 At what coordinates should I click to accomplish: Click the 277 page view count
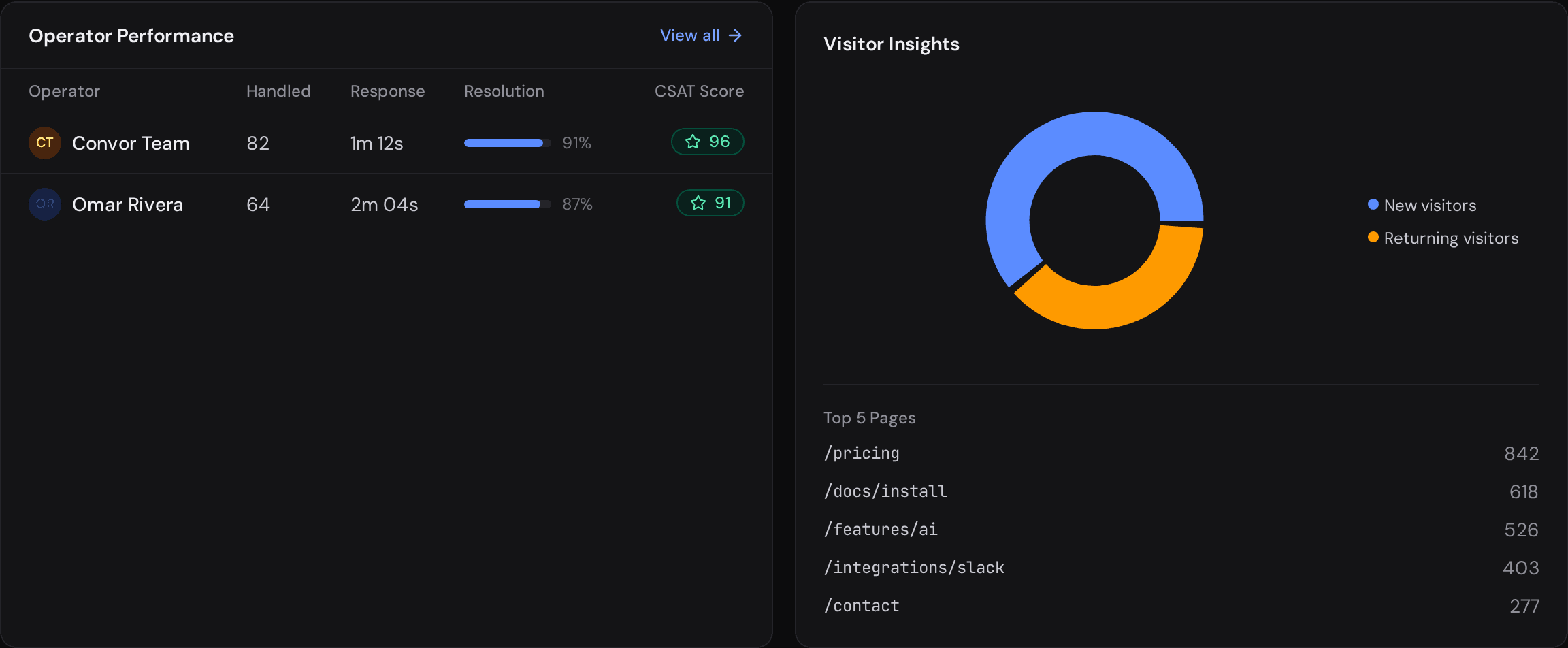click(1524, 606)
